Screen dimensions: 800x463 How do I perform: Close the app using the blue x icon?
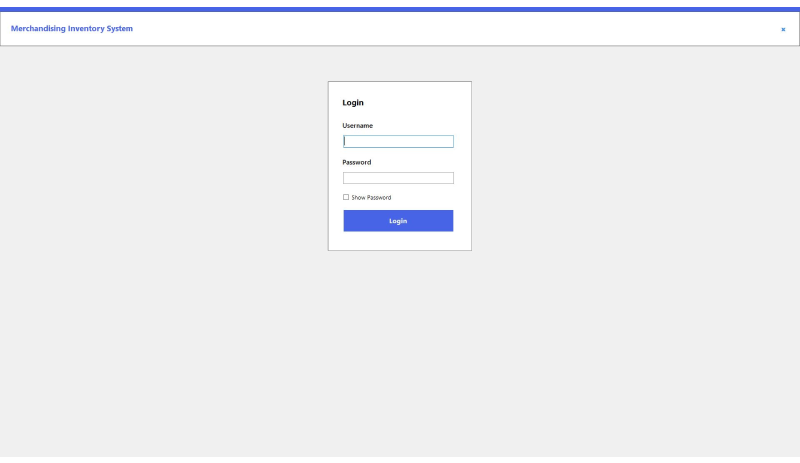tap(783, 30)
